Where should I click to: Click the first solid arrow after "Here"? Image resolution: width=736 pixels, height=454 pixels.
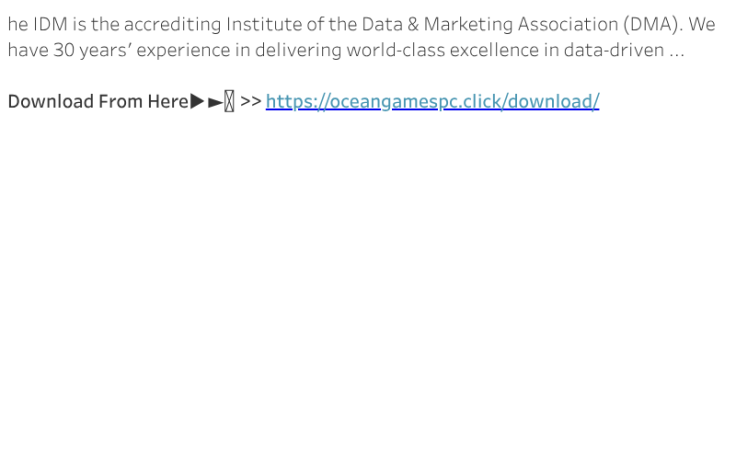198,101
